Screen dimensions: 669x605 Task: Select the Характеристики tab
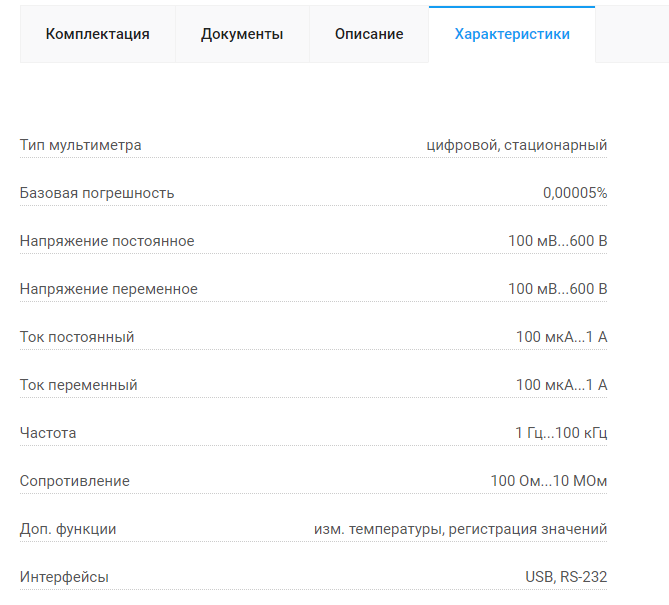pos(512,34)
